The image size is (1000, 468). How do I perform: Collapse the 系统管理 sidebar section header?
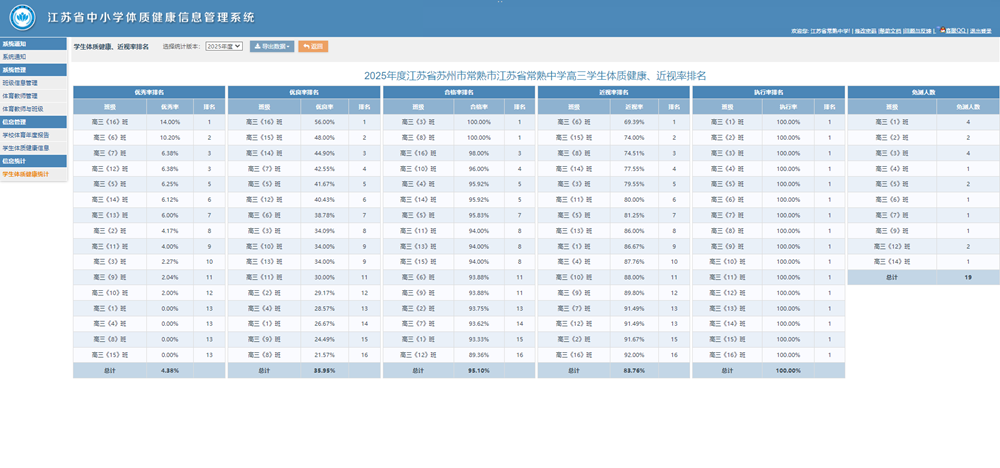[15, 70]
